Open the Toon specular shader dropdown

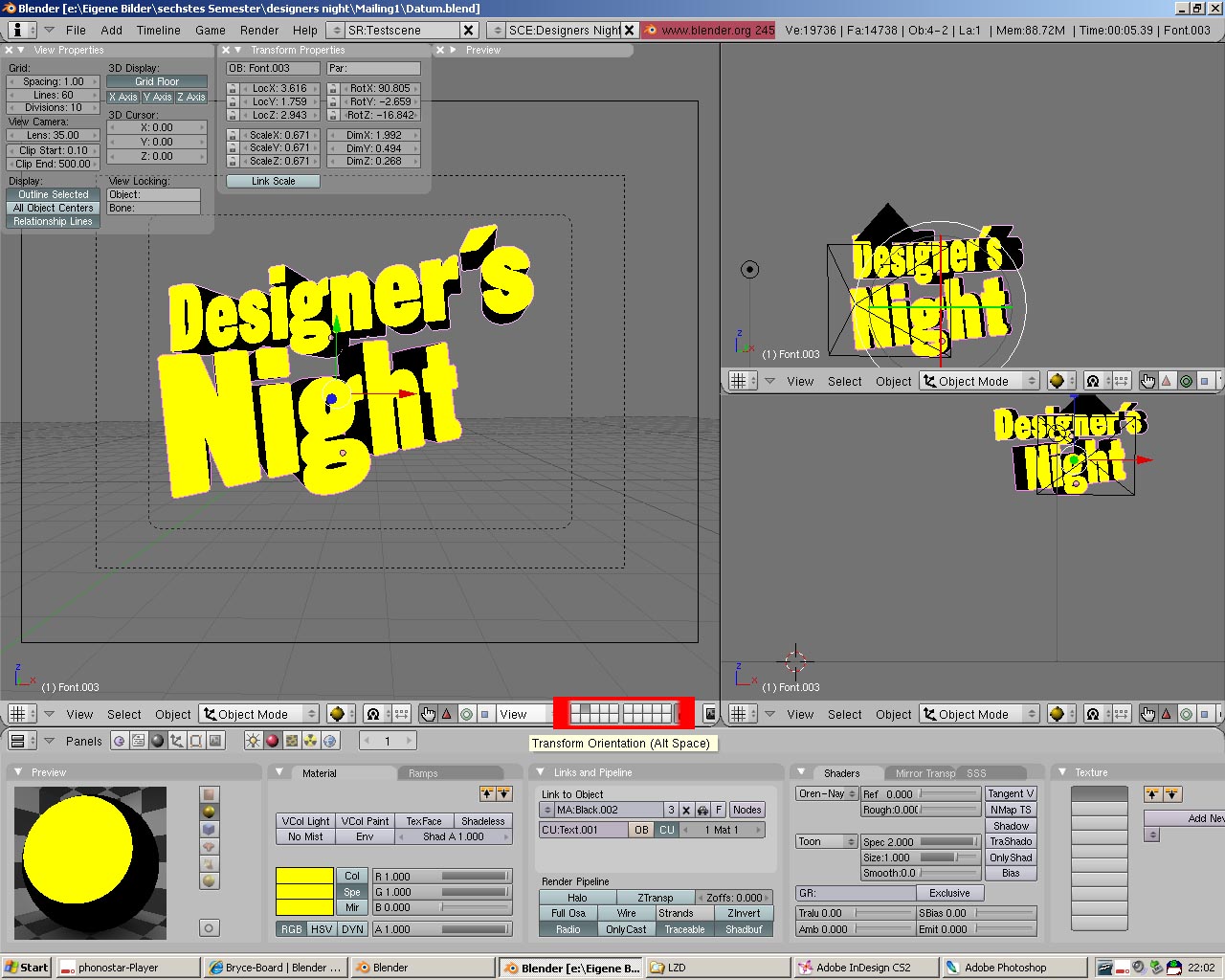pos(827,842)
